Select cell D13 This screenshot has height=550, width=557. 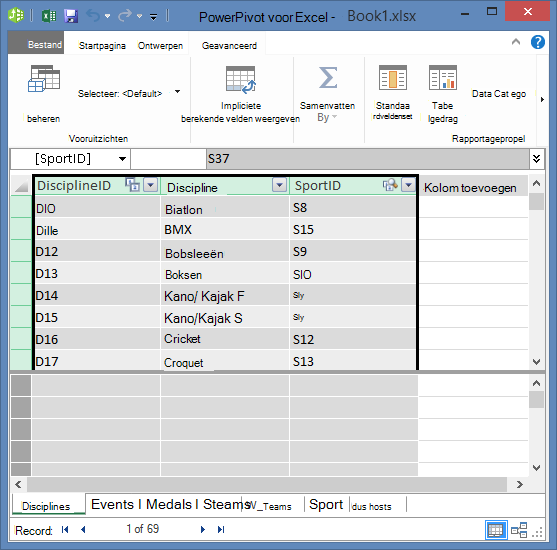click(x=97, y=273)
